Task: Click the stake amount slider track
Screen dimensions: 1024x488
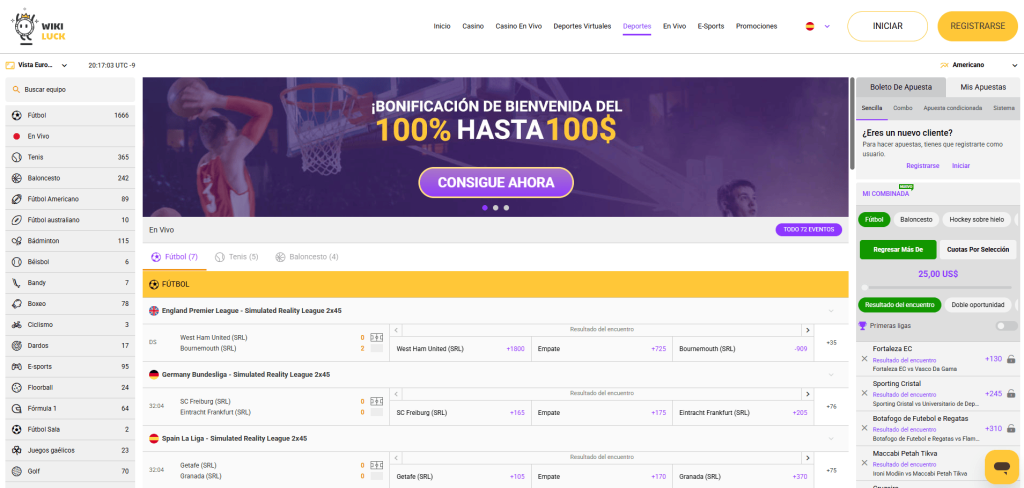Action: tap(937, 288)
